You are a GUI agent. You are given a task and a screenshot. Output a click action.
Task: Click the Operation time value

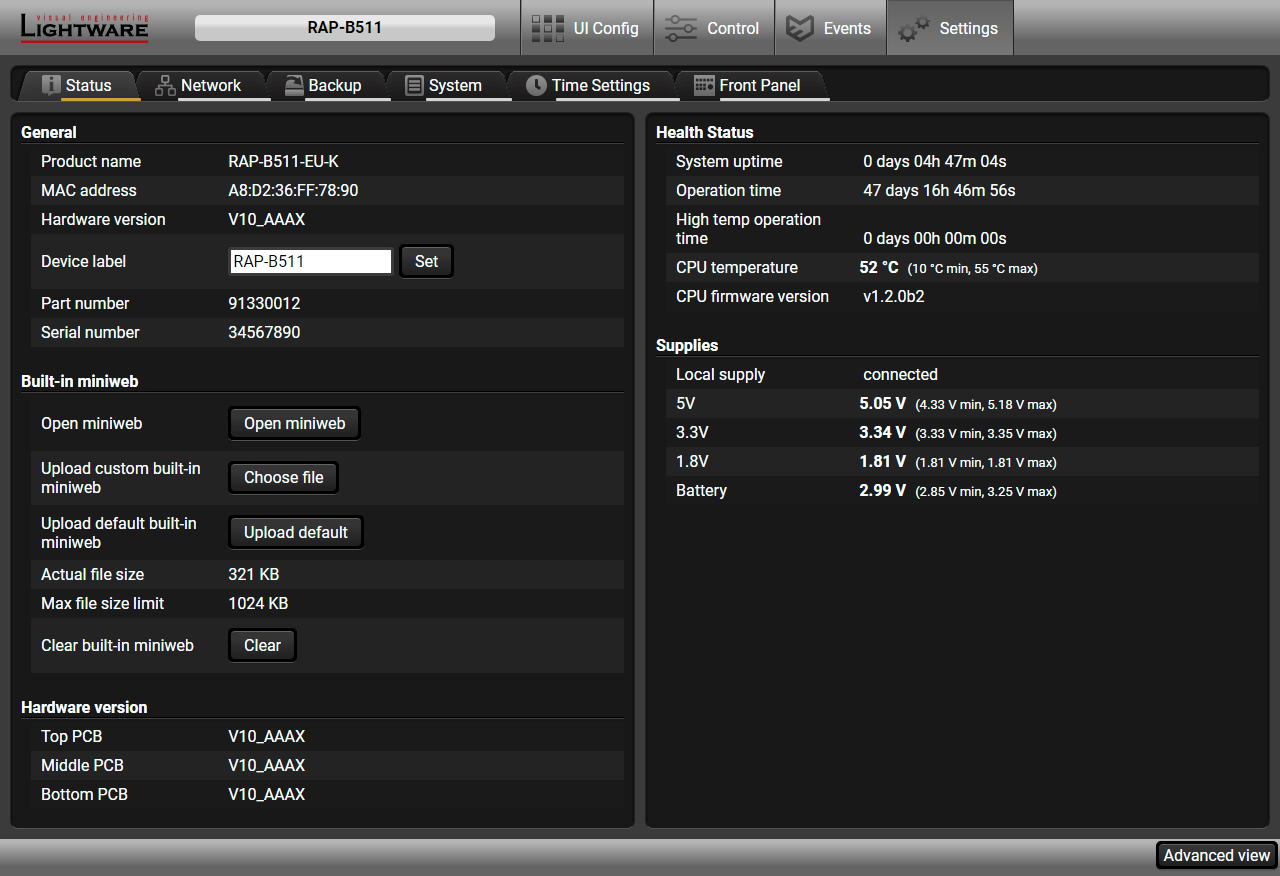(939, 190)
